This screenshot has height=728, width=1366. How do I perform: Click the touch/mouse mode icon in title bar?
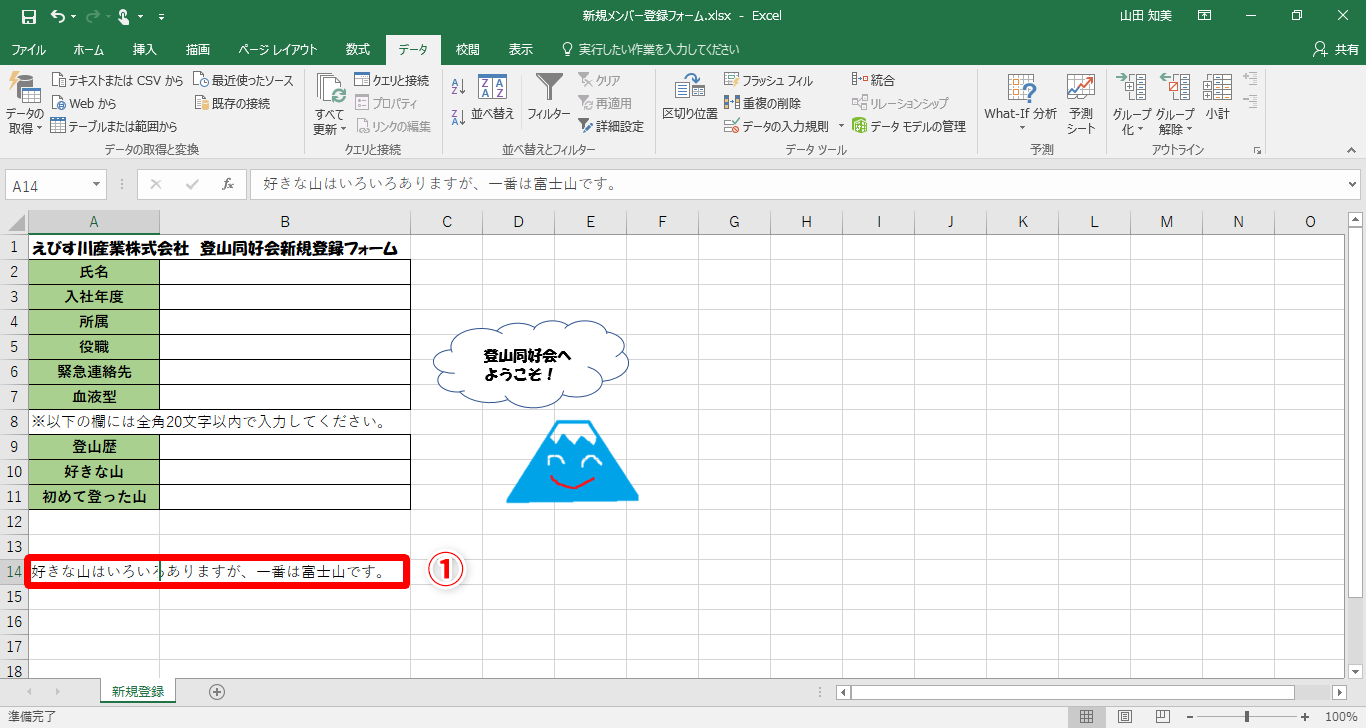point(124,16)
